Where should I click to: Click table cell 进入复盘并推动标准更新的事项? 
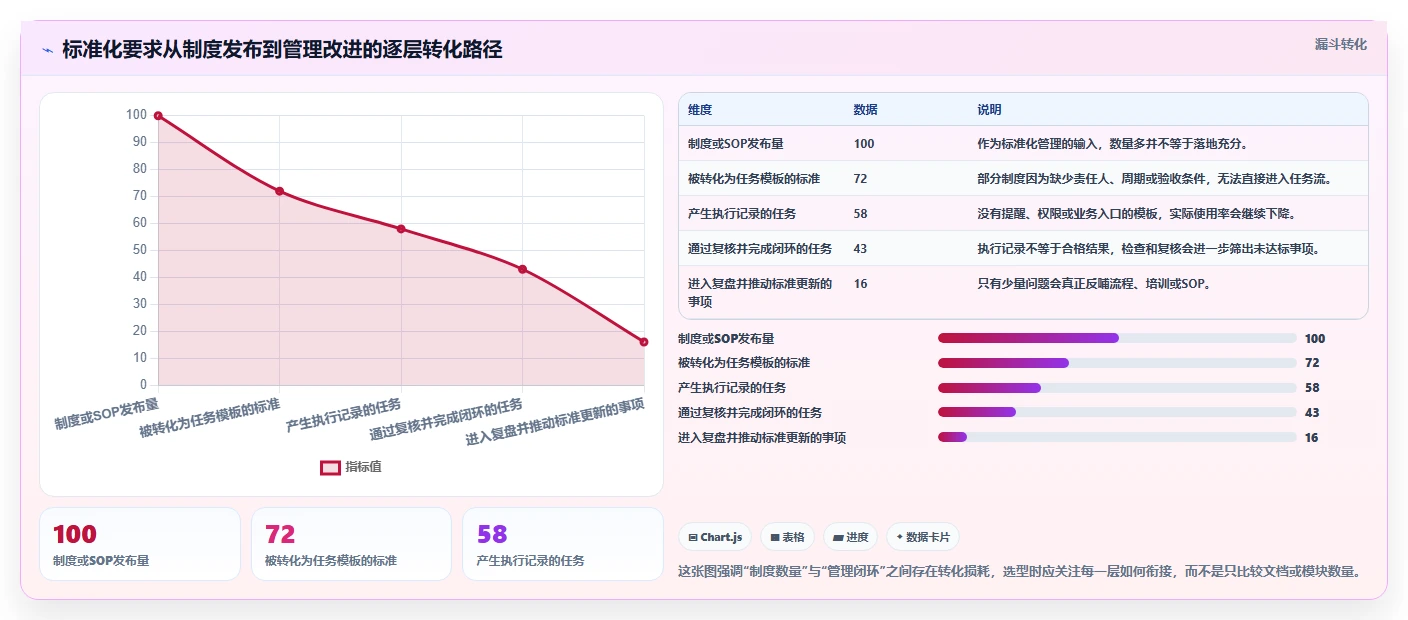click(x=760, y=292)
